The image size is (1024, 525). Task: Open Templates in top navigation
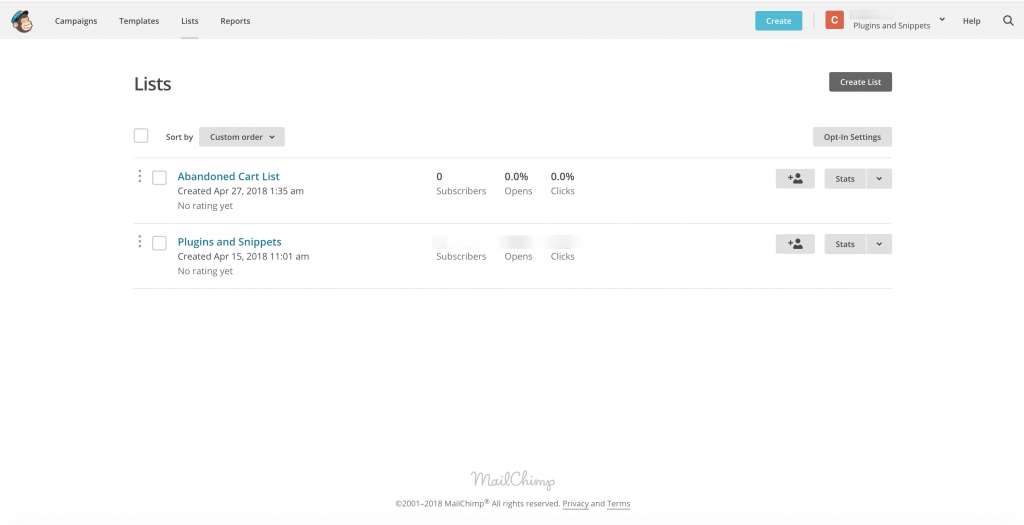point(139,21)
